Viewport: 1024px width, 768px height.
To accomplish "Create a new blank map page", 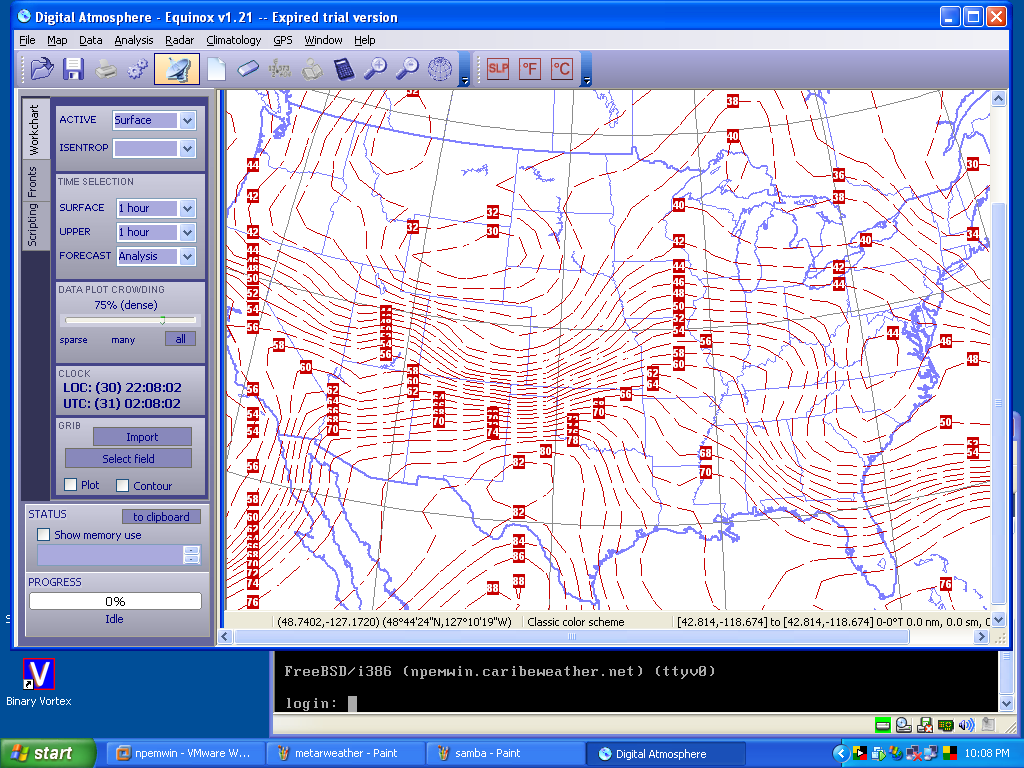I will 216,69.
